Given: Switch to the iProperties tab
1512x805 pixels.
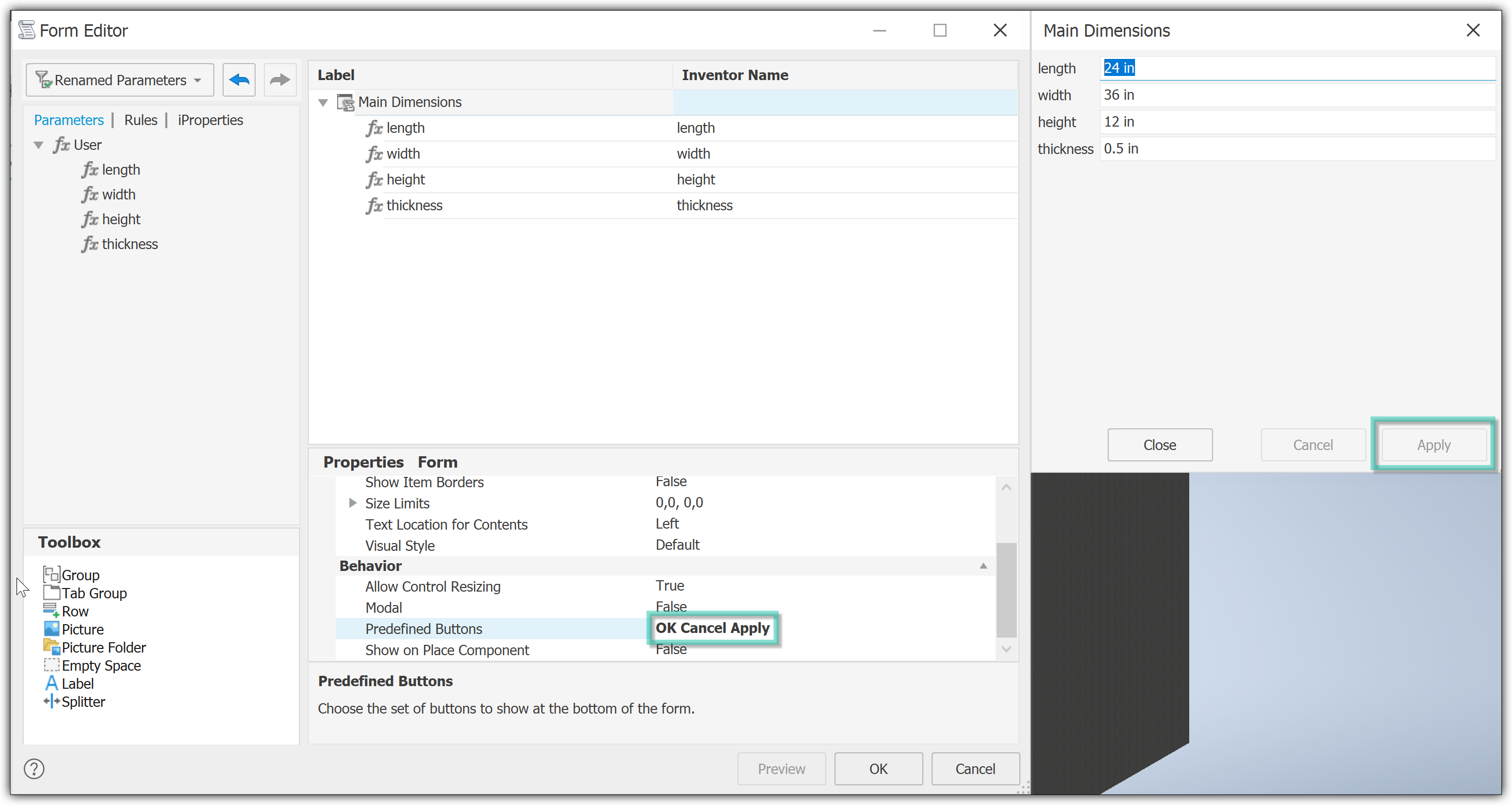Looking at the screenshot, I should click(209, 120).
